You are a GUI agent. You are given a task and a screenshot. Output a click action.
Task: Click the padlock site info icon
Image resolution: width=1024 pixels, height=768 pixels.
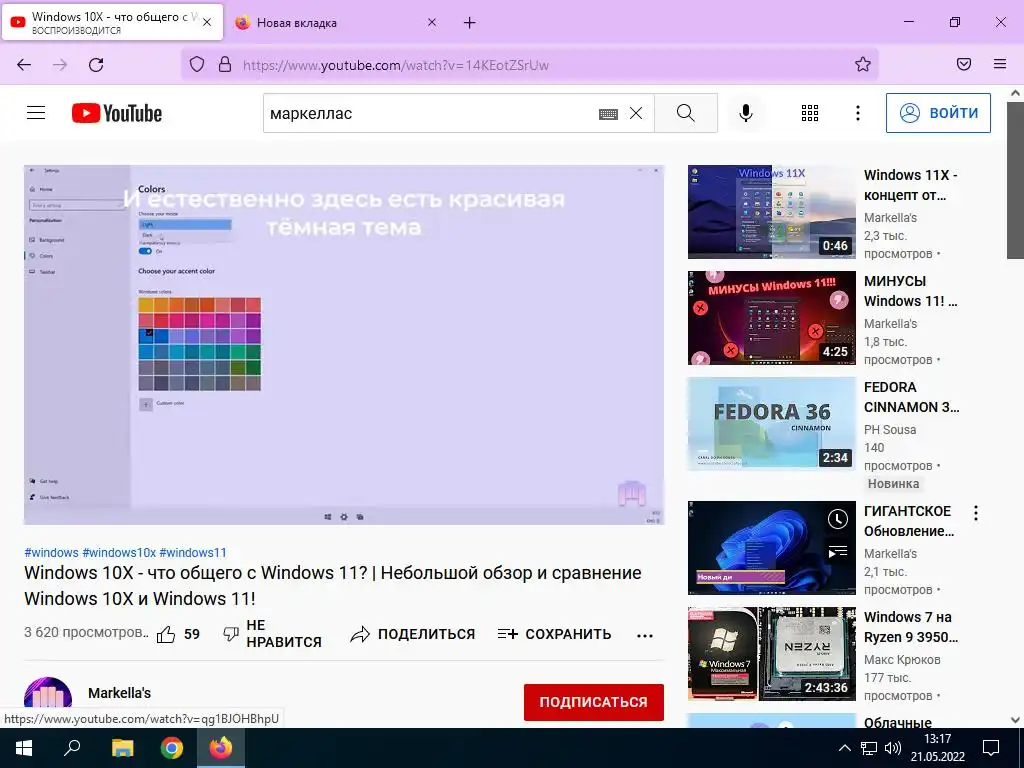(225, 64)
